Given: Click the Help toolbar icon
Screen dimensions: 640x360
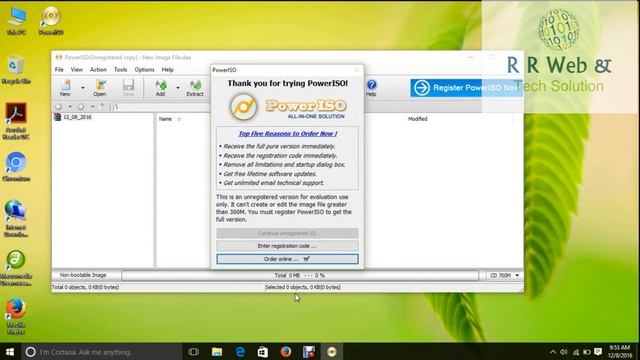Looking at the screenshot, I should pyautogui.click(x=371, y=88).
